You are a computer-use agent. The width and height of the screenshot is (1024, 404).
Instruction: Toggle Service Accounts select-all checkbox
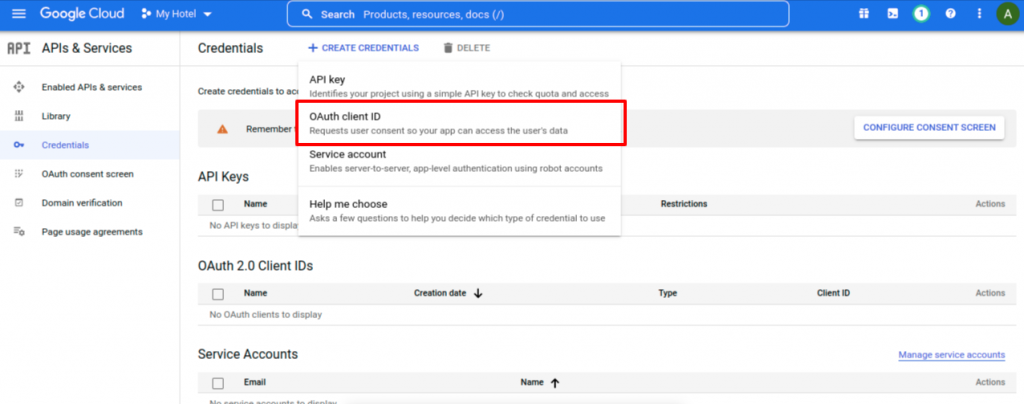[218, 383]
